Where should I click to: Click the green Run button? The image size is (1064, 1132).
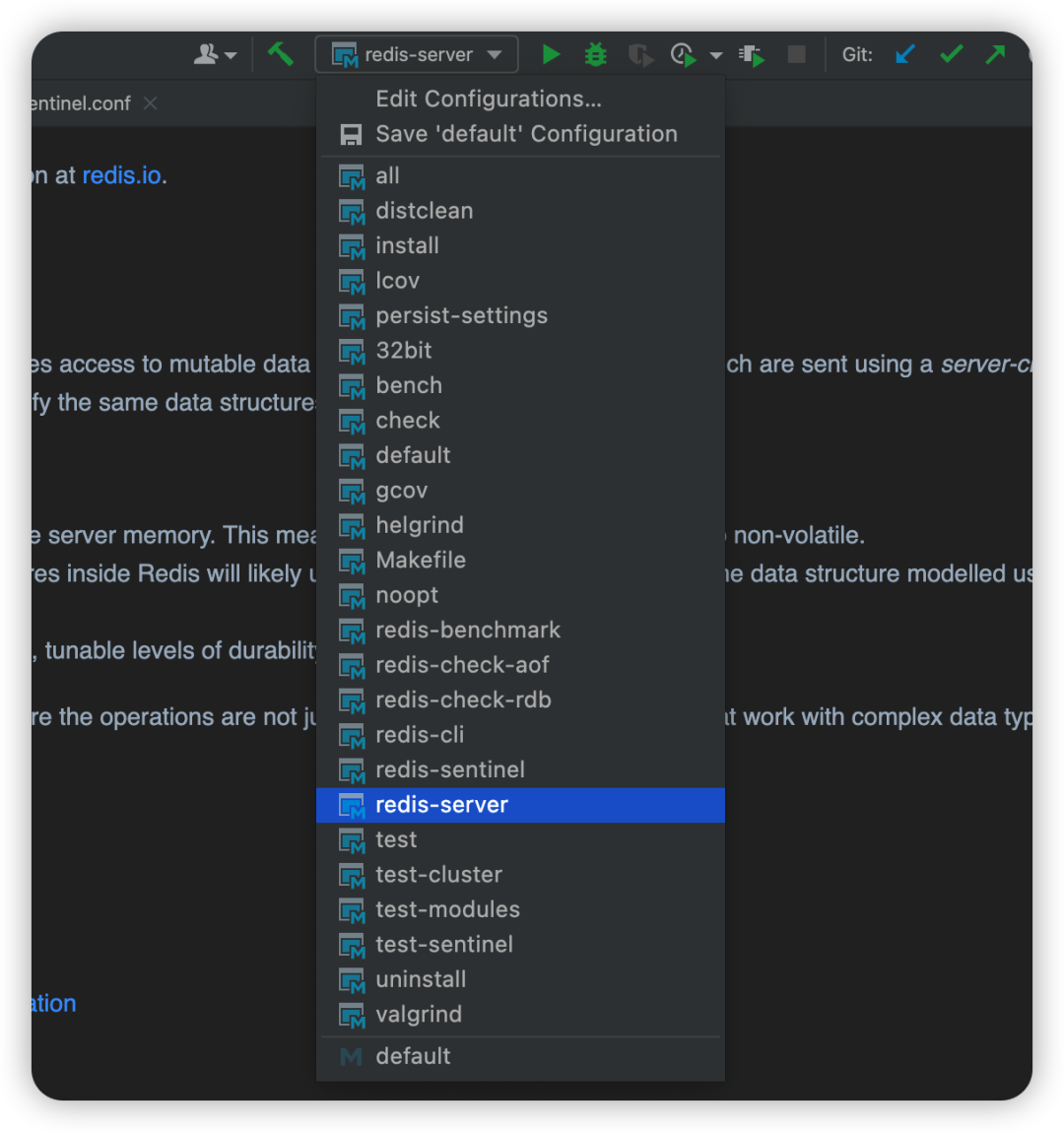point(551,54)
